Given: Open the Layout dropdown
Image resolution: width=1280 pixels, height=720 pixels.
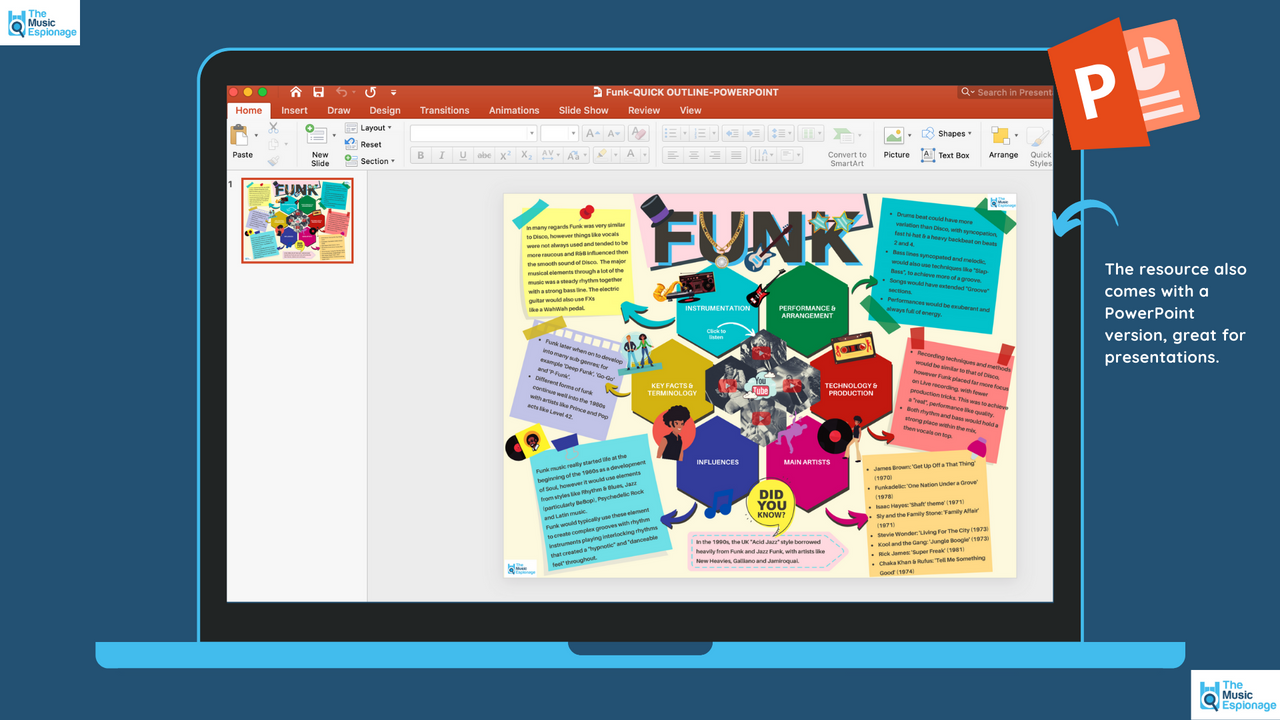Looking at the screenshot, I should pos(369,128).
